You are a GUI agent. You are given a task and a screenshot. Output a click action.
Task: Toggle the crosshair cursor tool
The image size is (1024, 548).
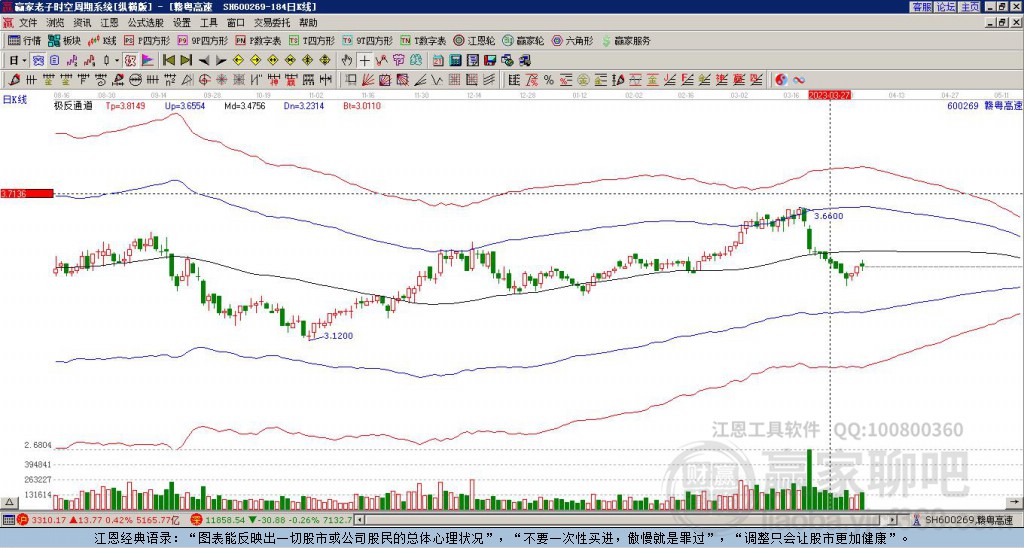tap(365, 60)
